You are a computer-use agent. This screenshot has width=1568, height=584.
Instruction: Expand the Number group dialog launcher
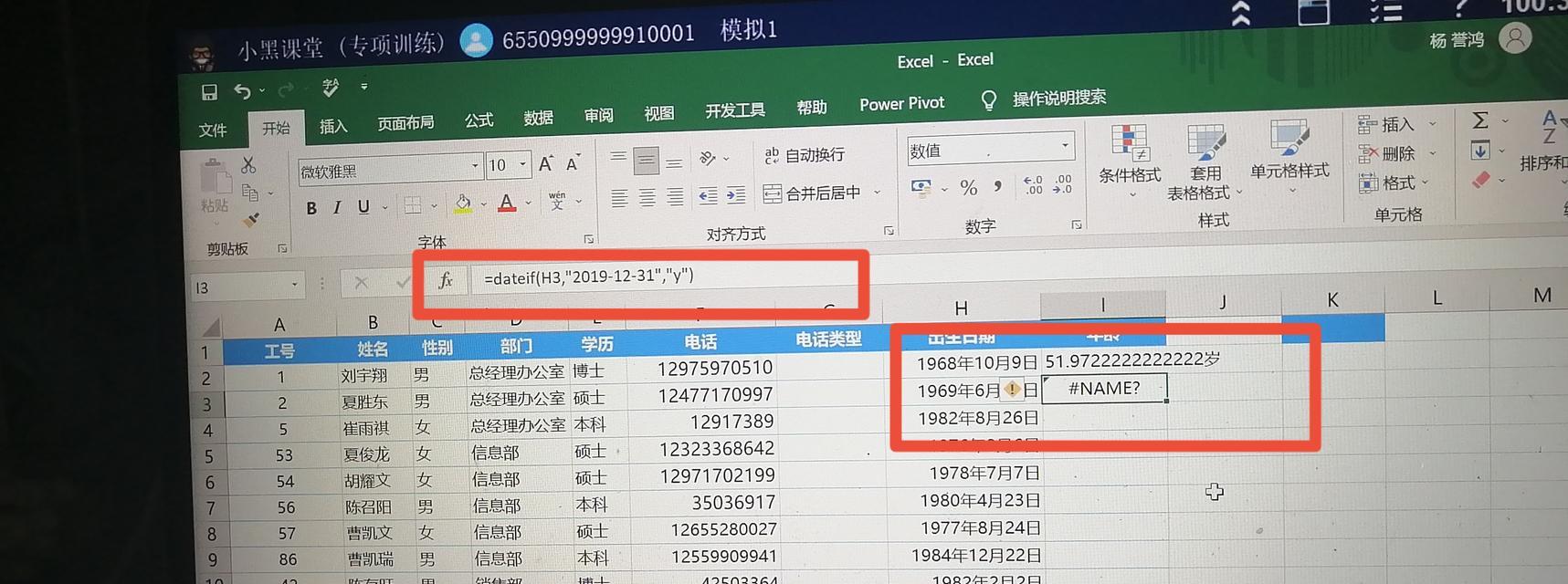[x=1077, y=224]
